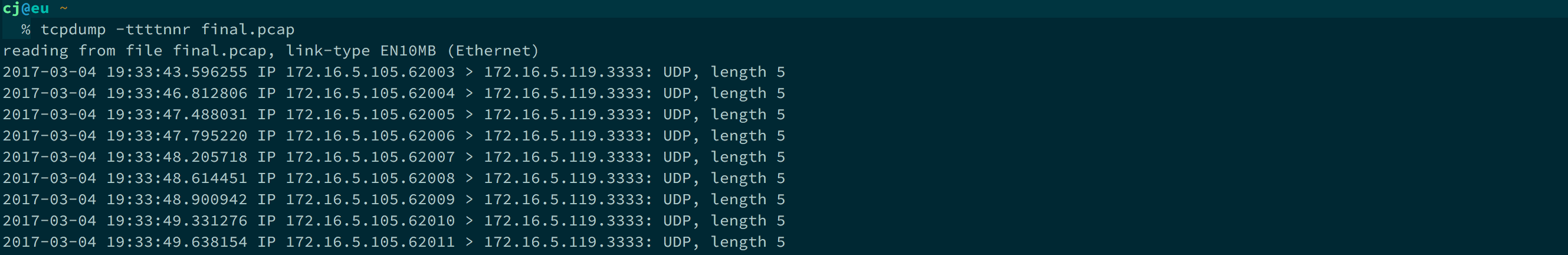Image resolution: width=1568 pixels, height=255 pixels.
Task: Click source address 172.16.5.105.62008
Action: [x=370, y=179]
